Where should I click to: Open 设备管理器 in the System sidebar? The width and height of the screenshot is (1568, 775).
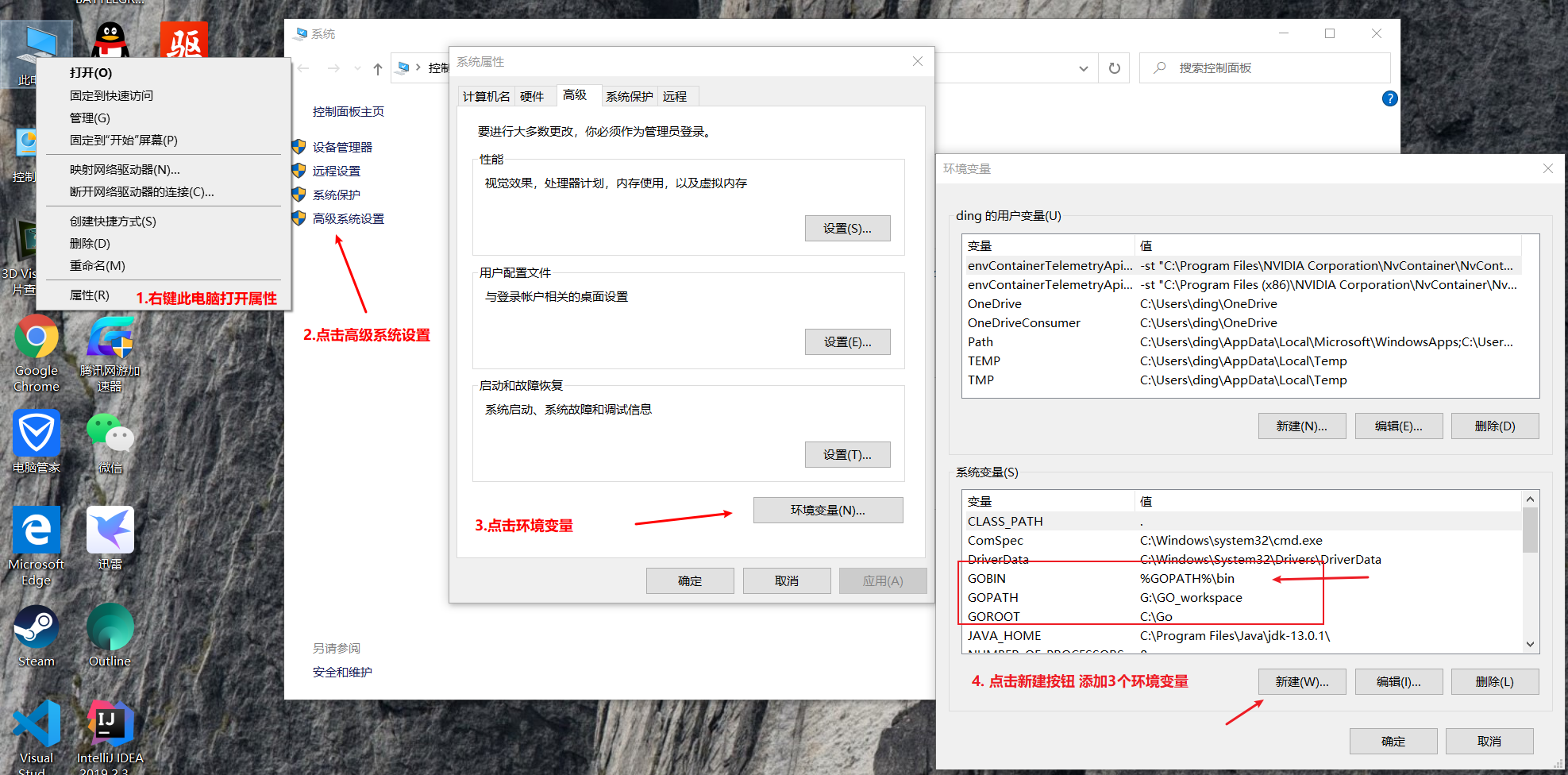coord(341,147)
